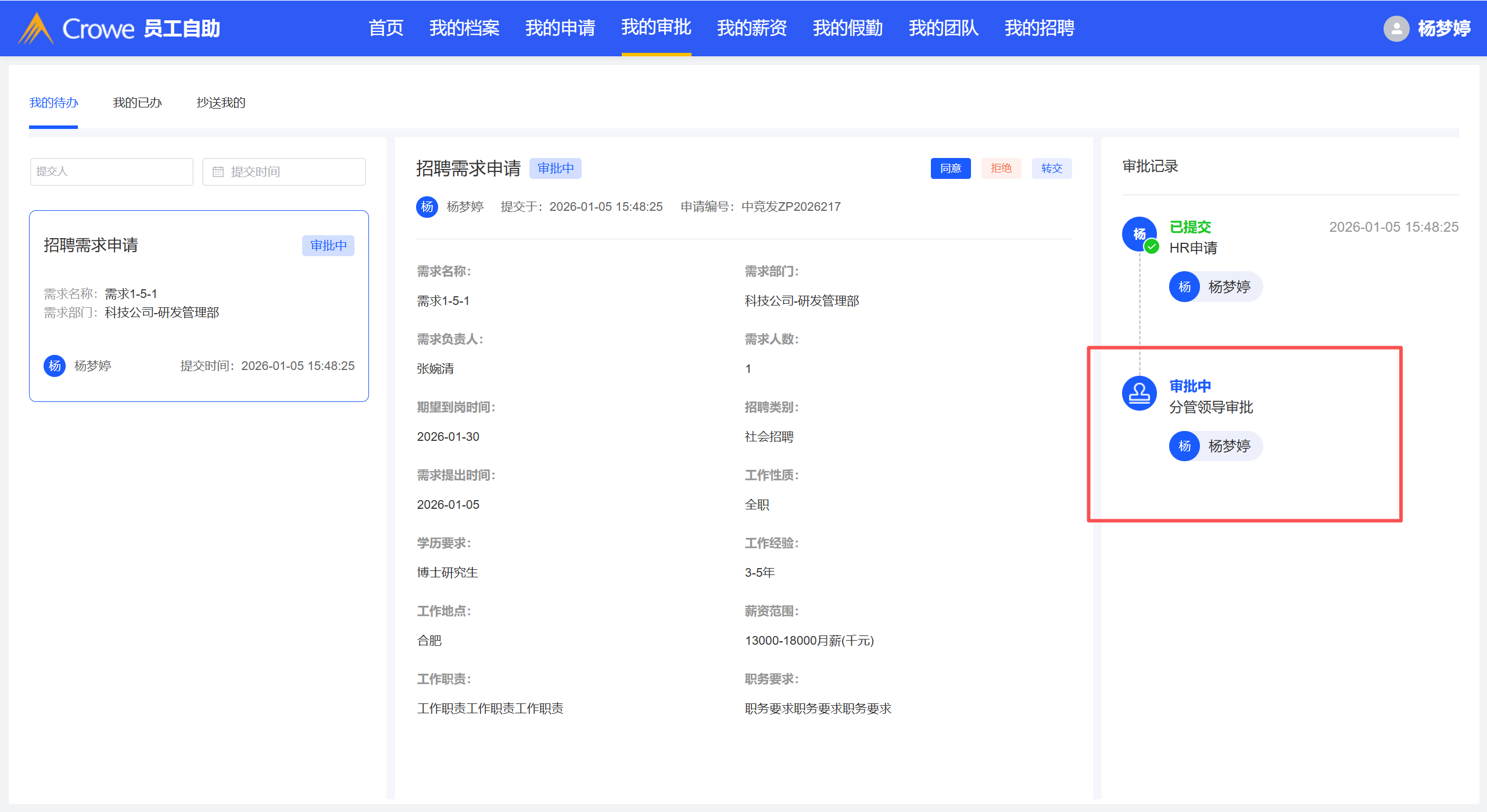Screen dimensions: 1487x812
Task: Open the 我的招聘 menu
Action: click(x=1040, y=28)
